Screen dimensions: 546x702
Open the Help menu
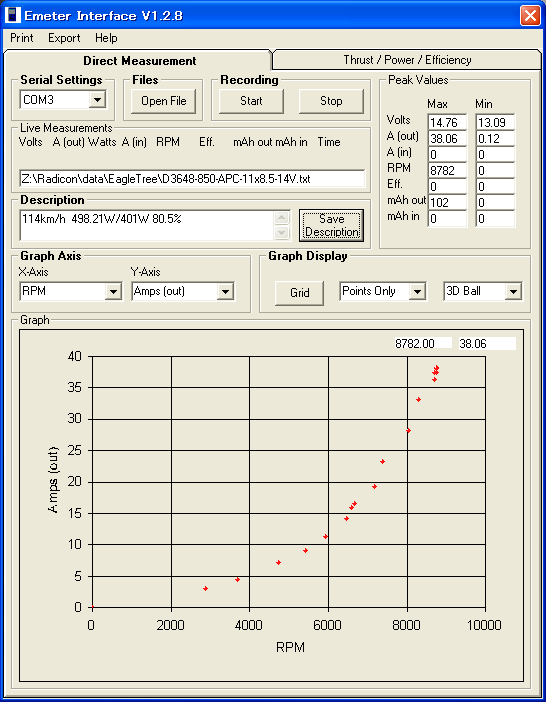pyautogui.click(x=106, y=38)
